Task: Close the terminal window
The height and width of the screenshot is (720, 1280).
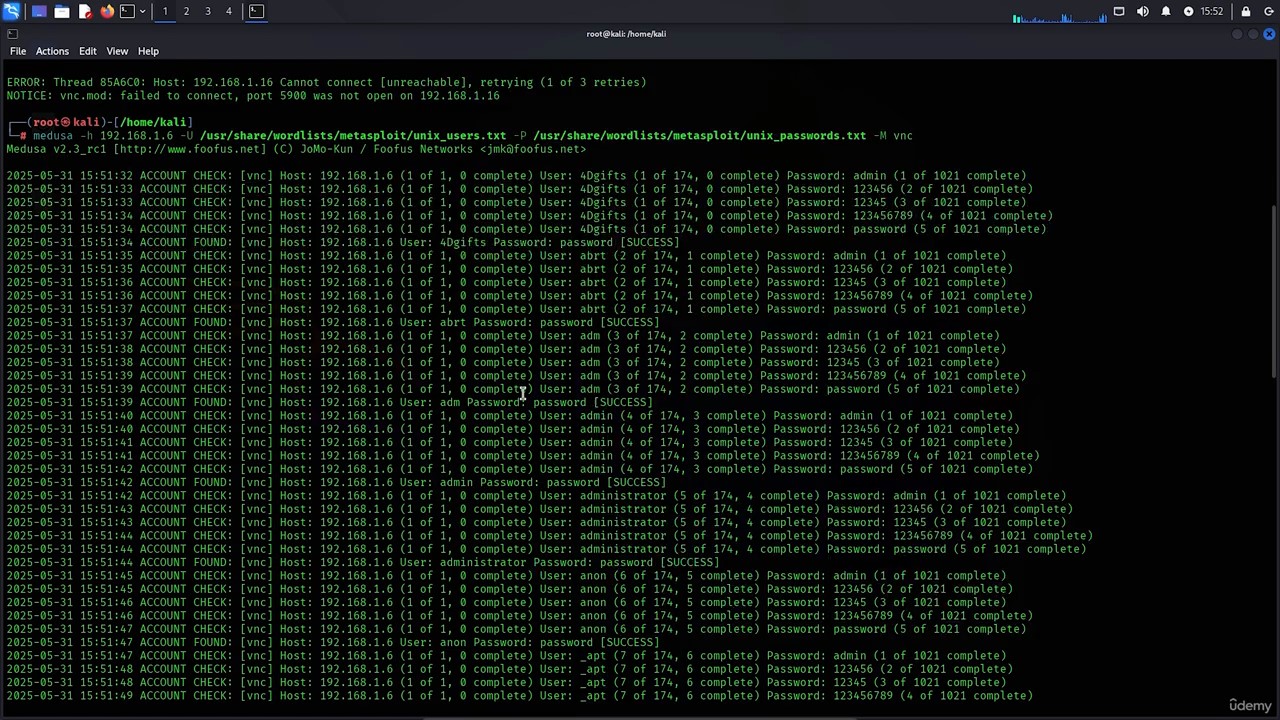Action: 1269,34
